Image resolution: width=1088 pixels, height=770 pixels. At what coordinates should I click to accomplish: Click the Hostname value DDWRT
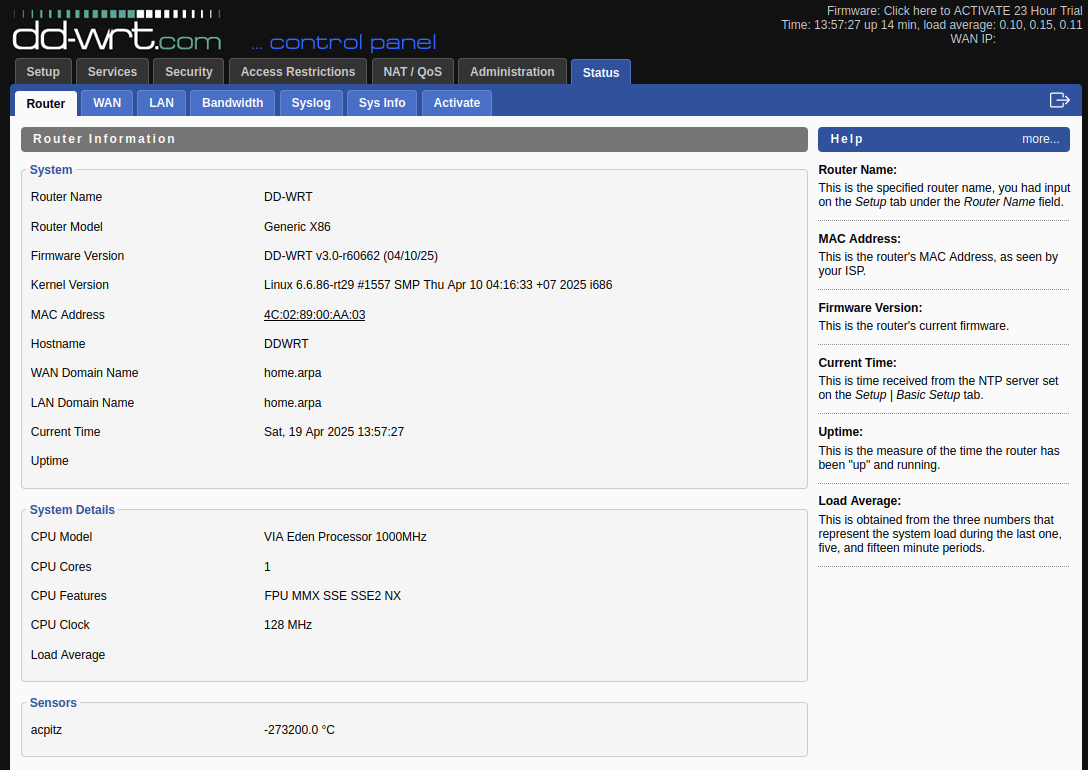coord(286,344)
